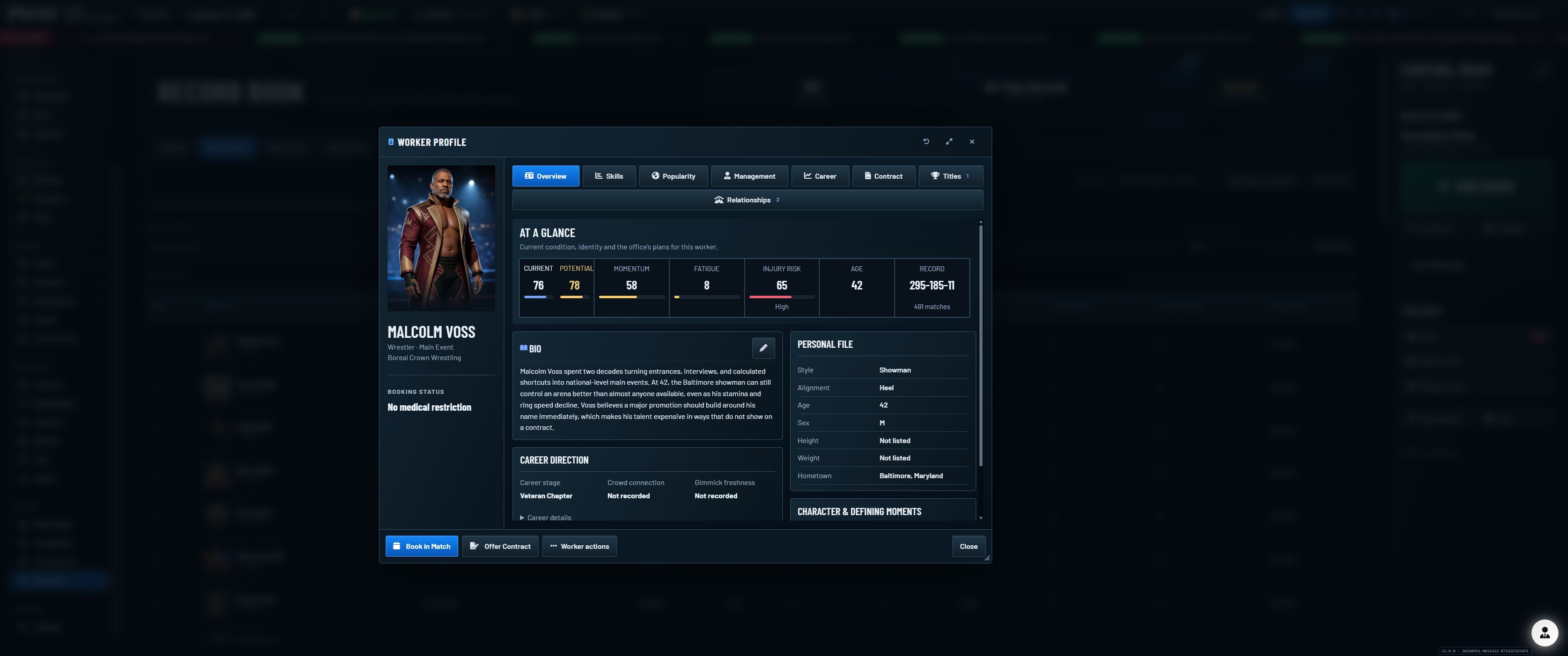The height and width of the screenshot is (656, 1568).
Task: Click Malcolm Voss portrait image
Action: pos(441,238)
